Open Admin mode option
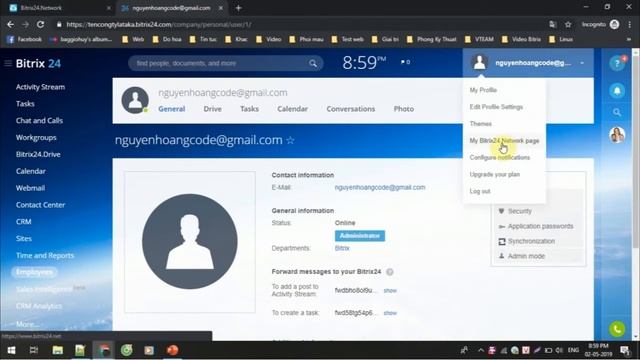This screenshot has width=640, height=360. [x=526, y=256]
